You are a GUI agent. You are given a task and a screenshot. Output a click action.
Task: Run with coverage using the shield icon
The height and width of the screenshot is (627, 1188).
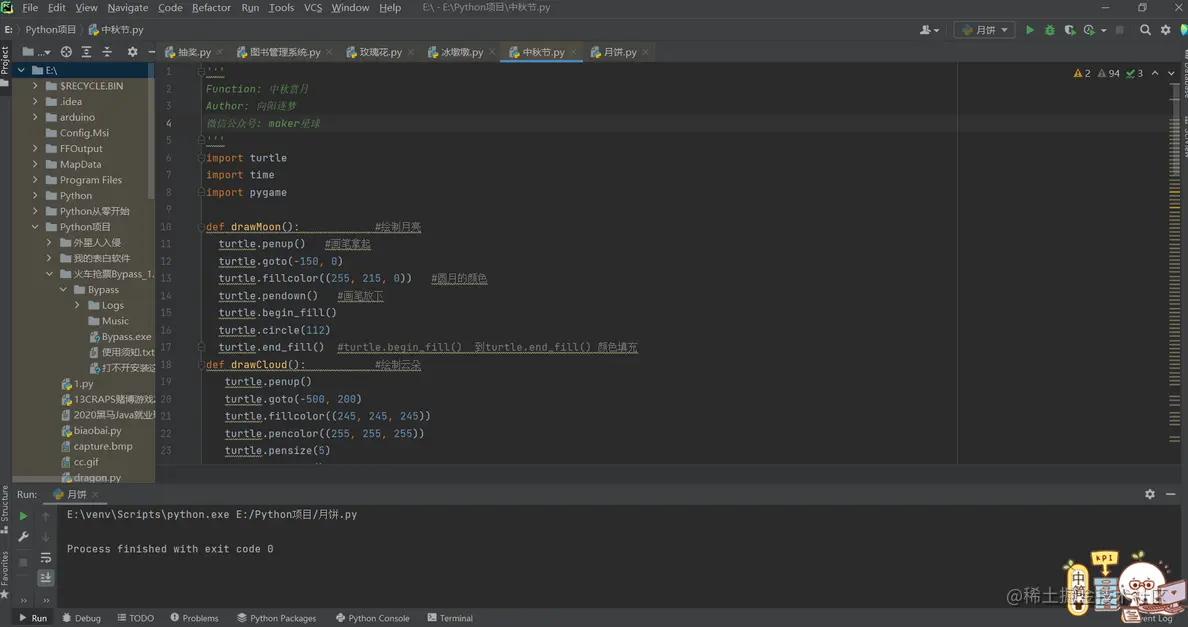[x=1069, y=30]
